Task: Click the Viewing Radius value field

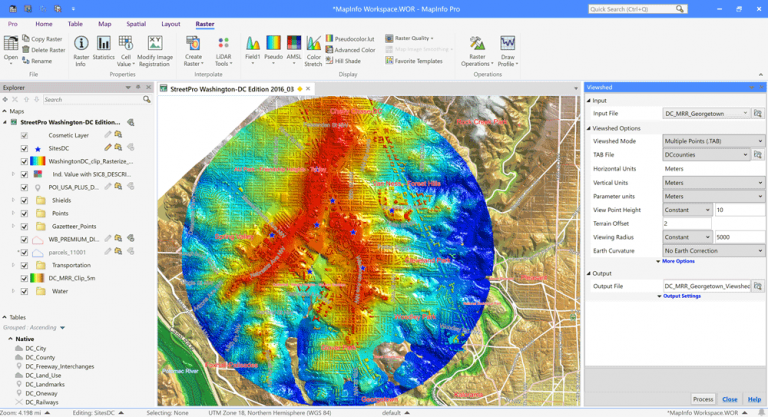Action: (x=739, y=237)
